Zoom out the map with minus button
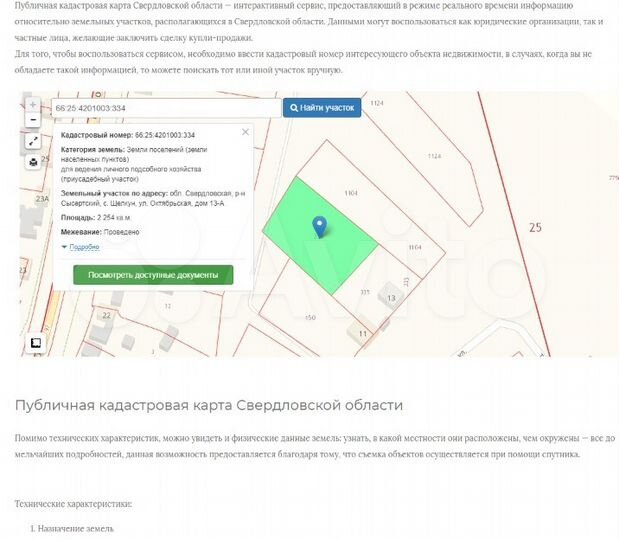619x540 pixels. coord(33,120)
